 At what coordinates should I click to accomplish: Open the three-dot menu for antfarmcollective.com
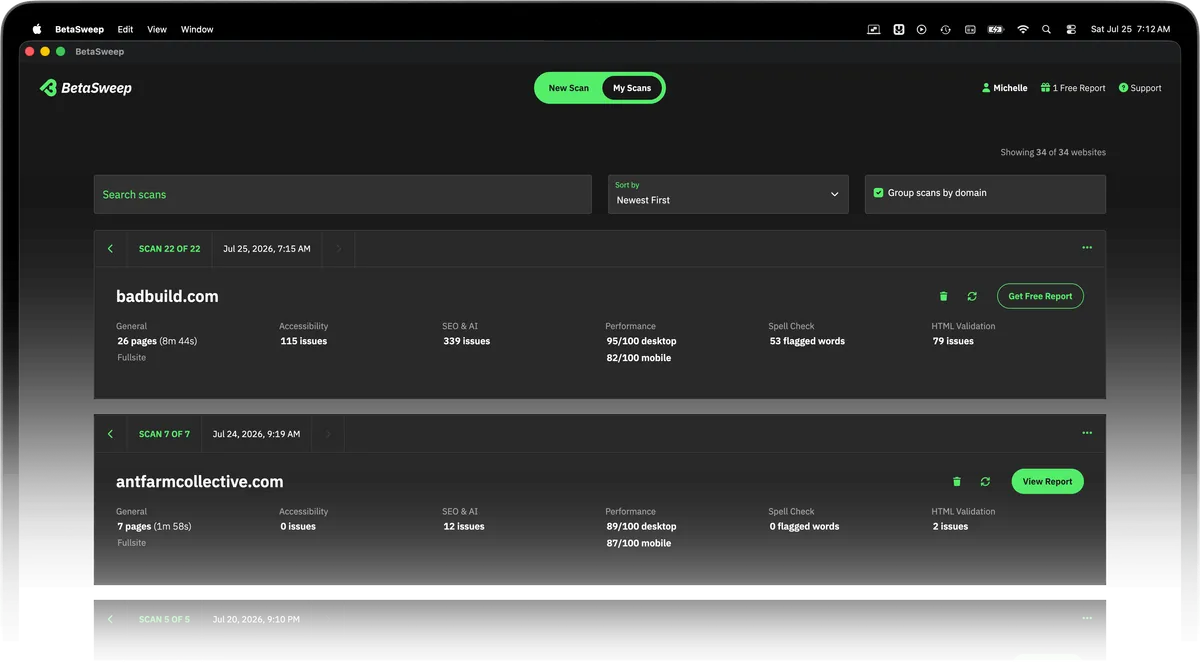pos(1087,433)
